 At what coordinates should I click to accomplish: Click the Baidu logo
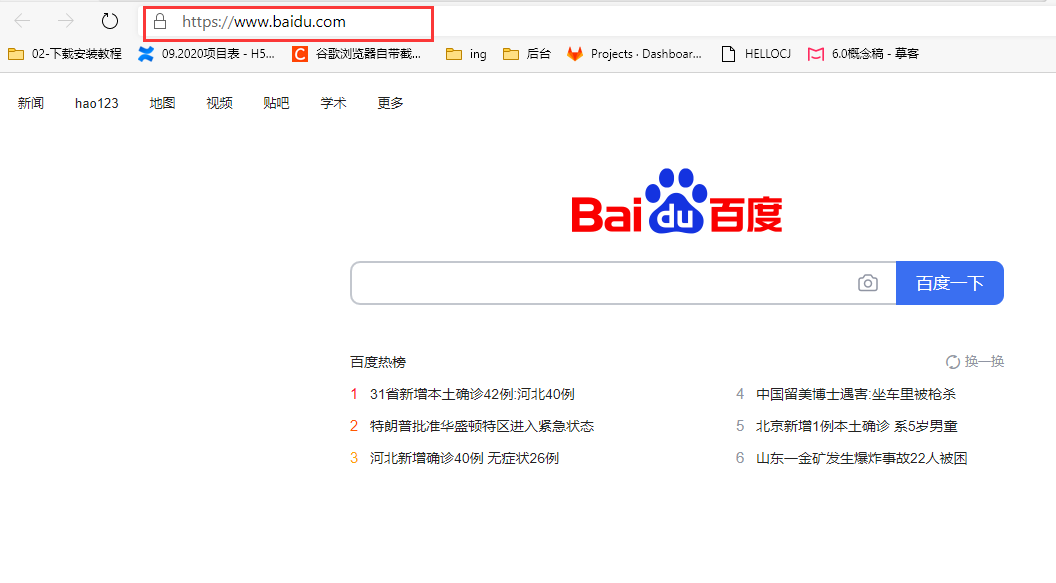pos(677,201)
